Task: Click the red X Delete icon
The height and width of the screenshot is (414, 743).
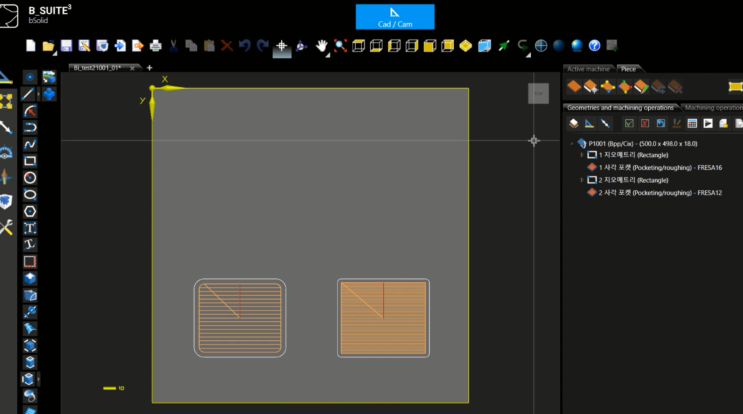Action: (x=227, y=45)
